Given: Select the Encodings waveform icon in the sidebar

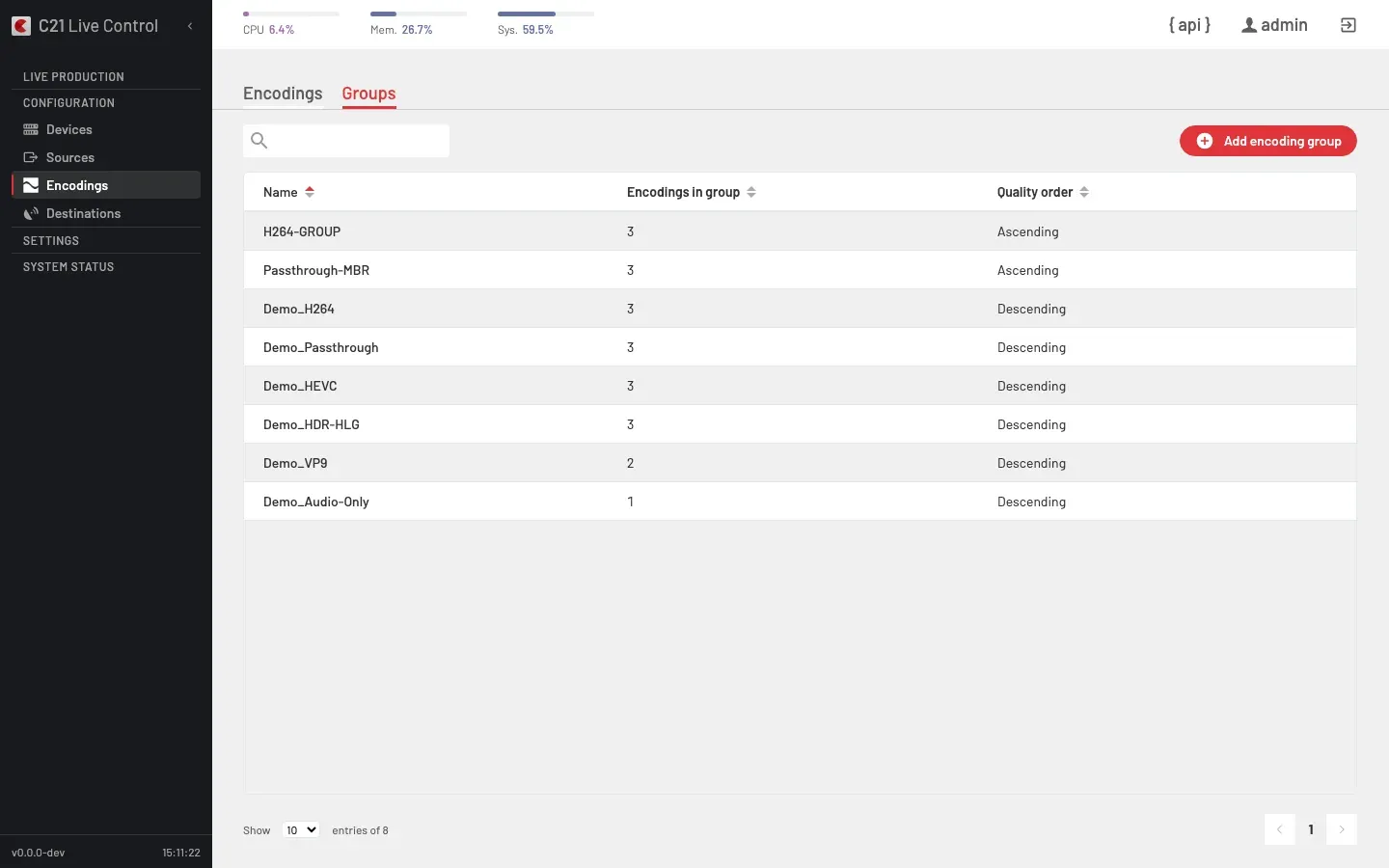Looking at the screenshot, I should click(x=31, y=185).
